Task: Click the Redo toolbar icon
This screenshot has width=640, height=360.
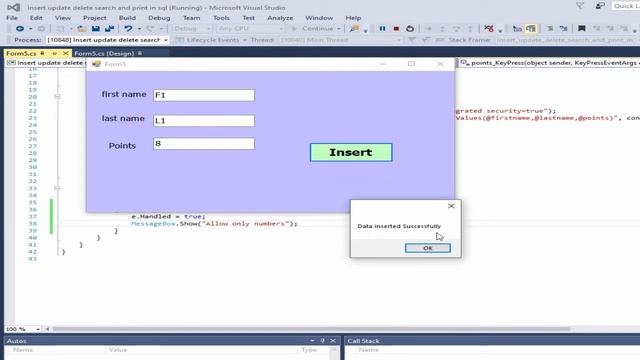Action: click(x=150, y=29)
